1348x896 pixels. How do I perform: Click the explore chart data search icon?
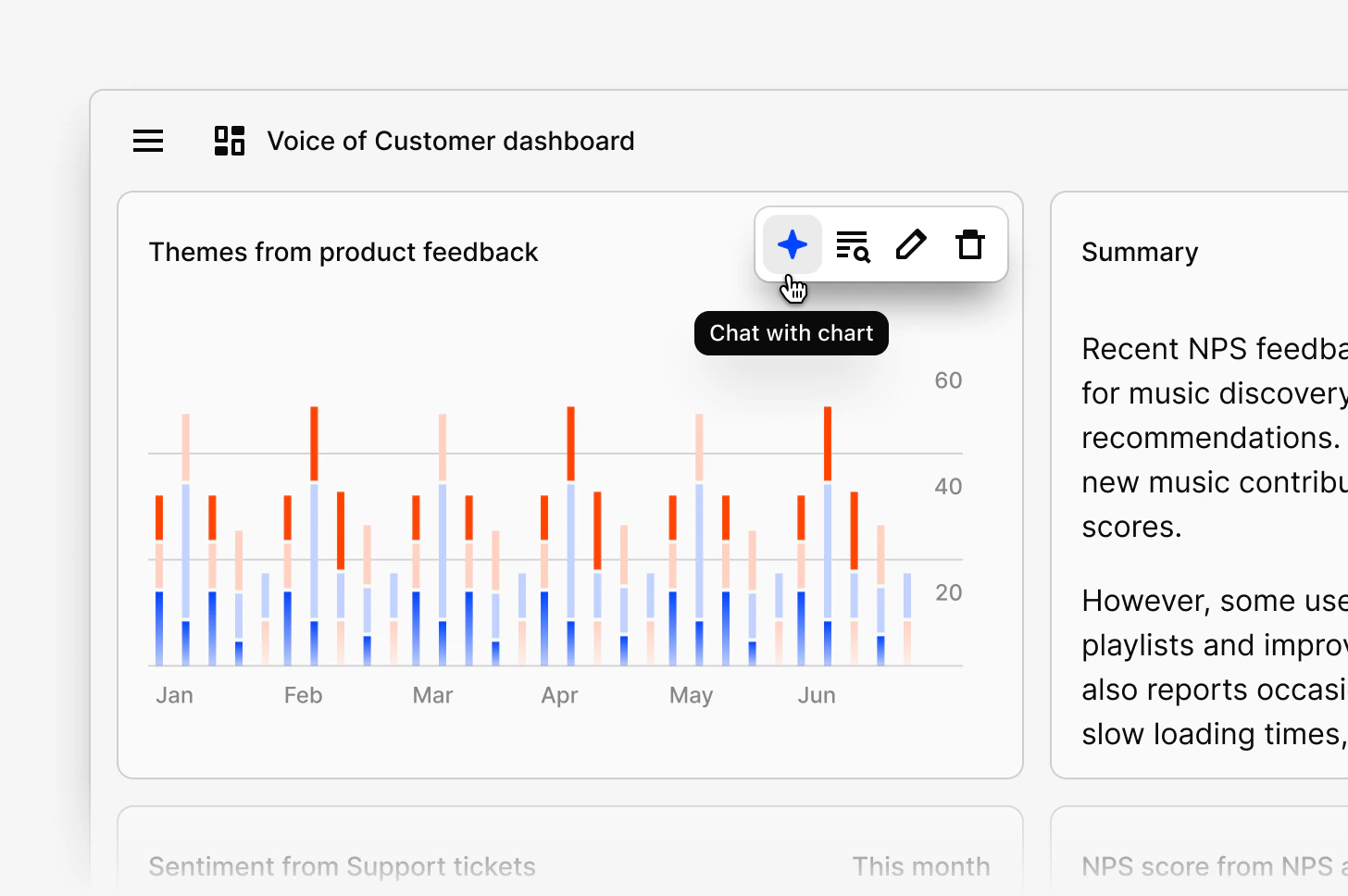tap(853, 244)
